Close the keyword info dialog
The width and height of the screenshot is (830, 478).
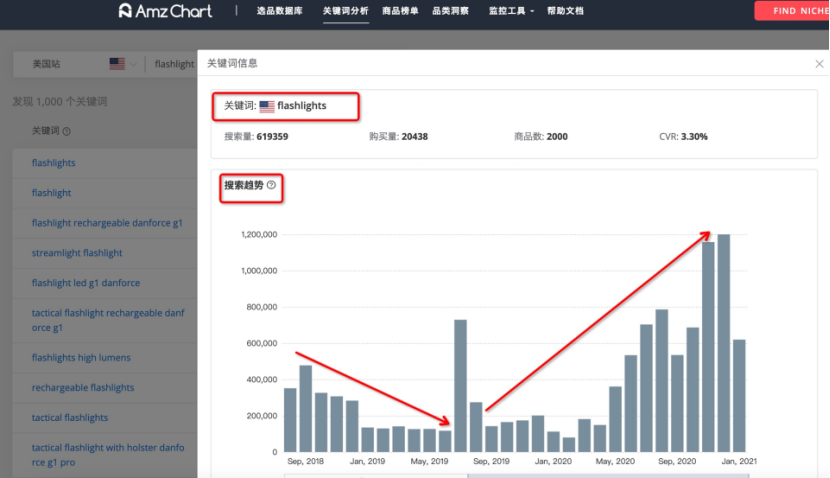coord(819,63)
